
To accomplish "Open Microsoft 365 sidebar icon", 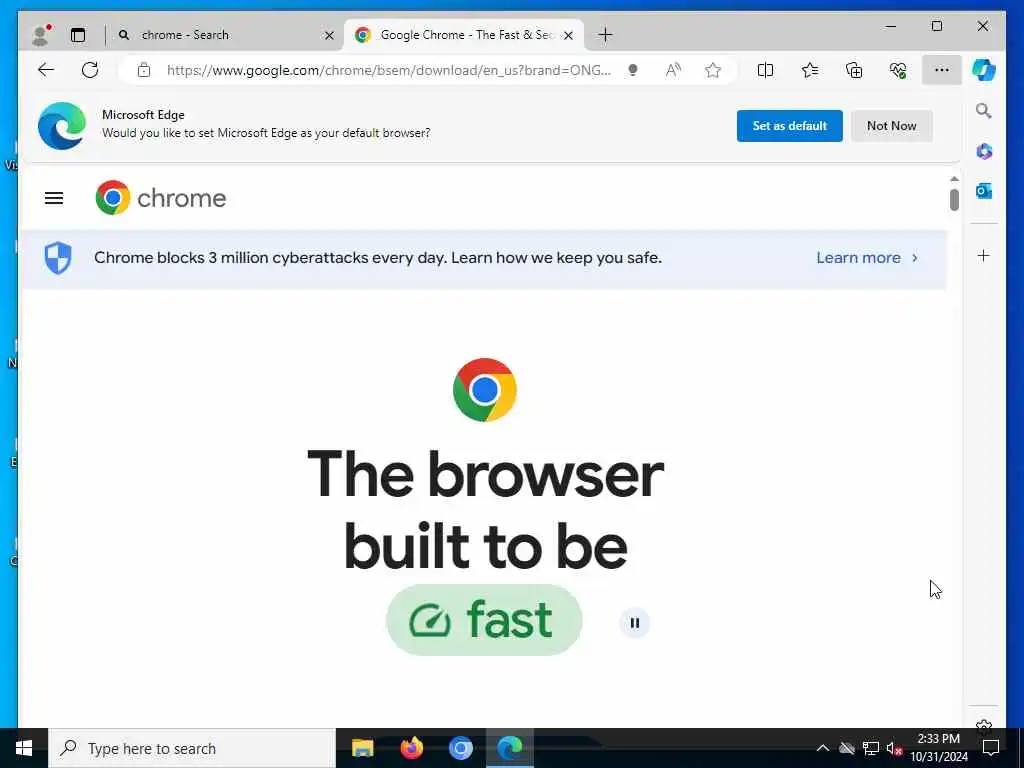I will tap(984, 152).
